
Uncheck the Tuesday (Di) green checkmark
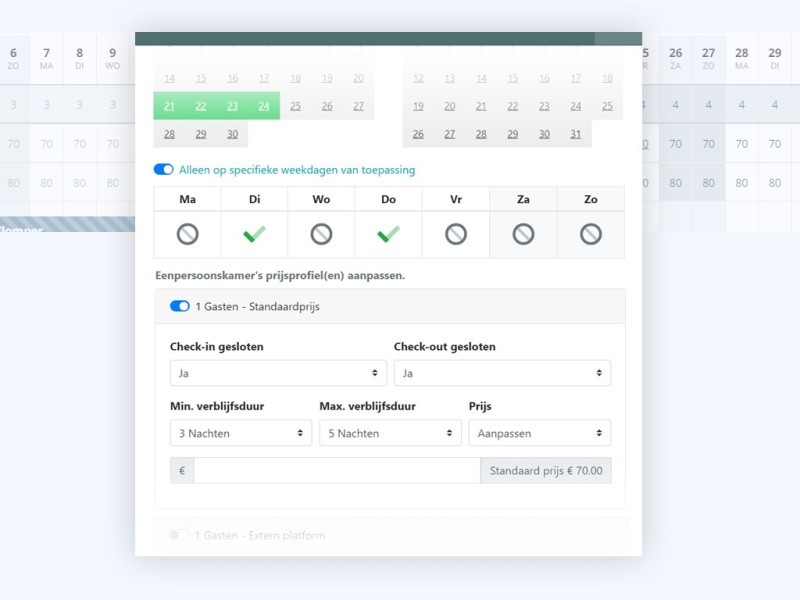click(x=254, y=234)
